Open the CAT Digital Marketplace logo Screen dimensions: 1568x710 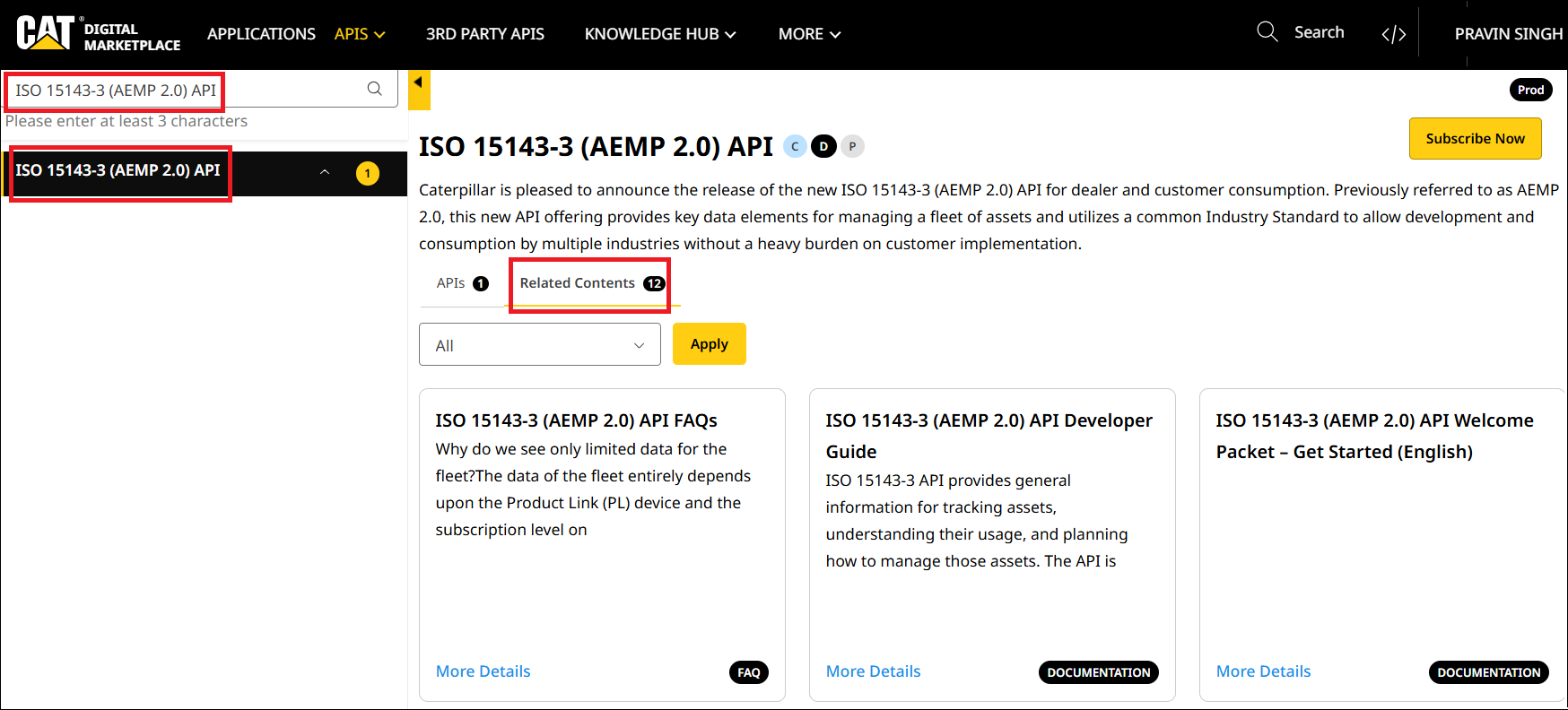click(99, 34)
